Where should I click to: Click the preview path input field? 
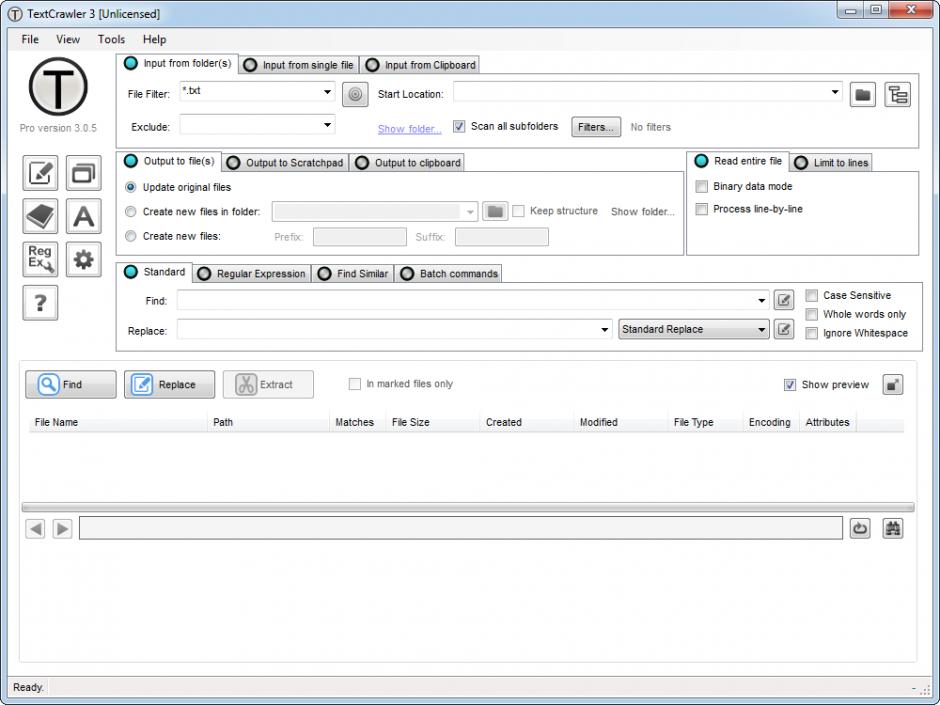click(x=460, y=528)
